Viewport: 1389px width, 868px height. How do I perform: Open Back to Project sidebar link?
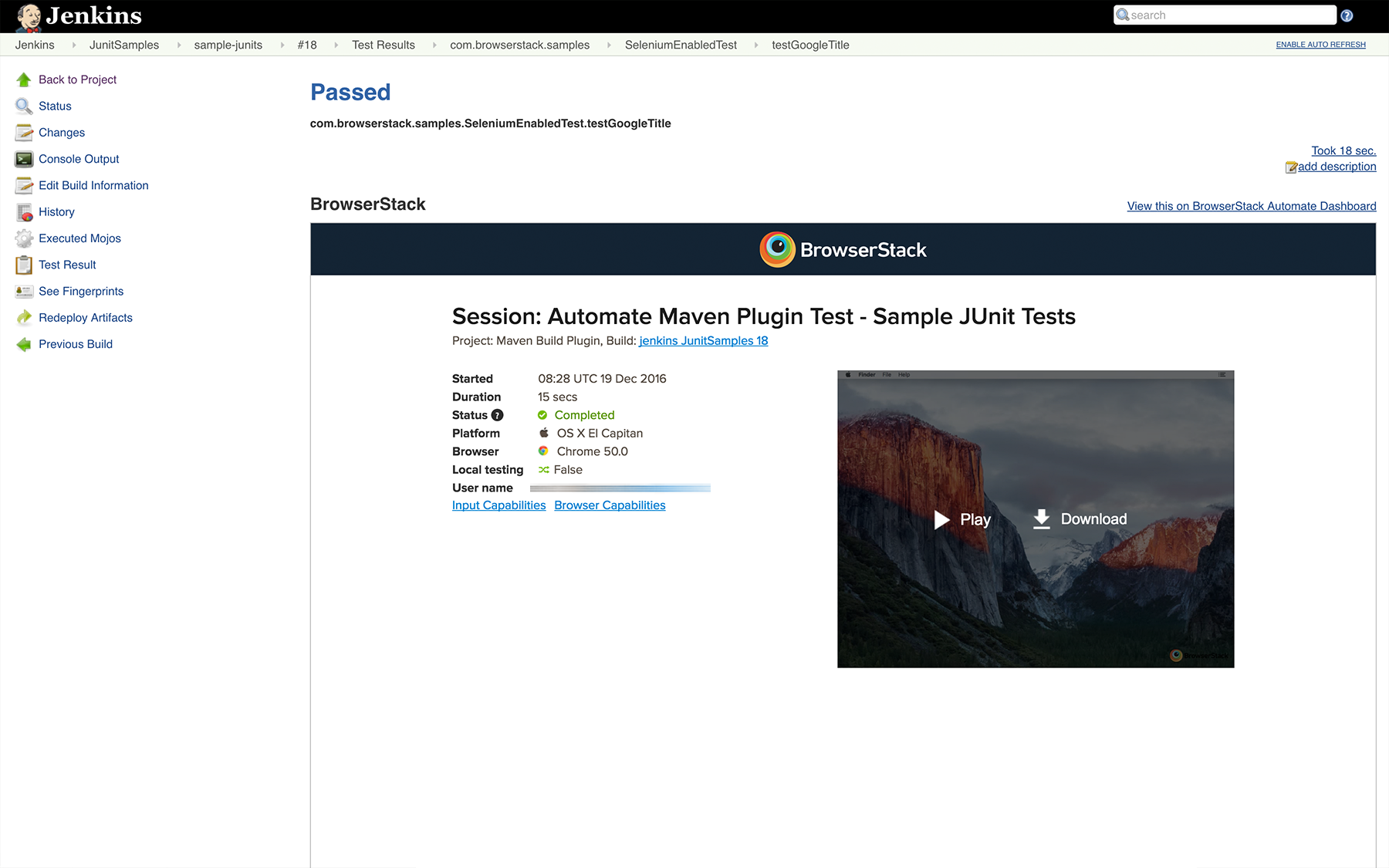(x=77, y=79)
